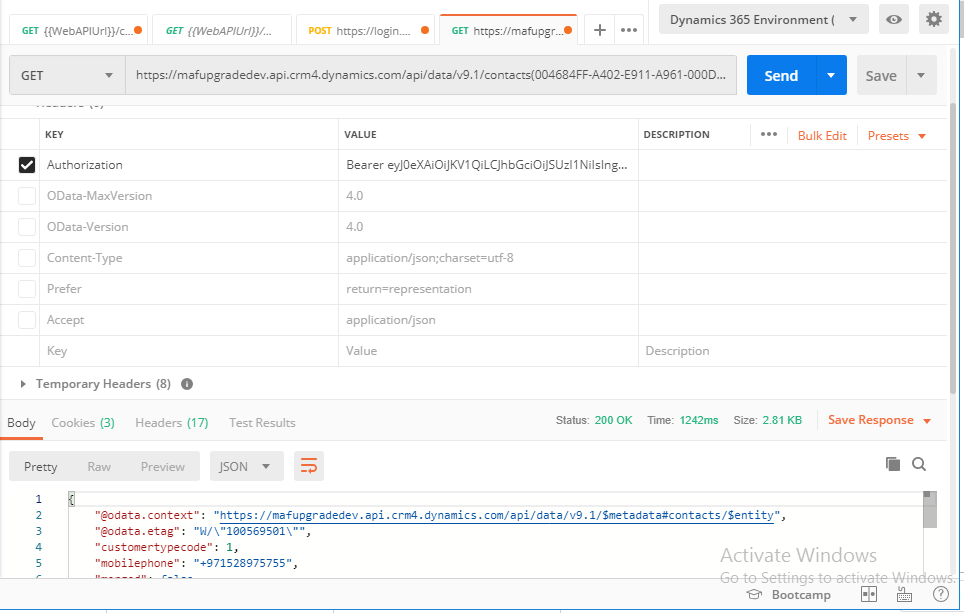
Task: Uncheck the Authorization header checkbox
Action: 27,165
